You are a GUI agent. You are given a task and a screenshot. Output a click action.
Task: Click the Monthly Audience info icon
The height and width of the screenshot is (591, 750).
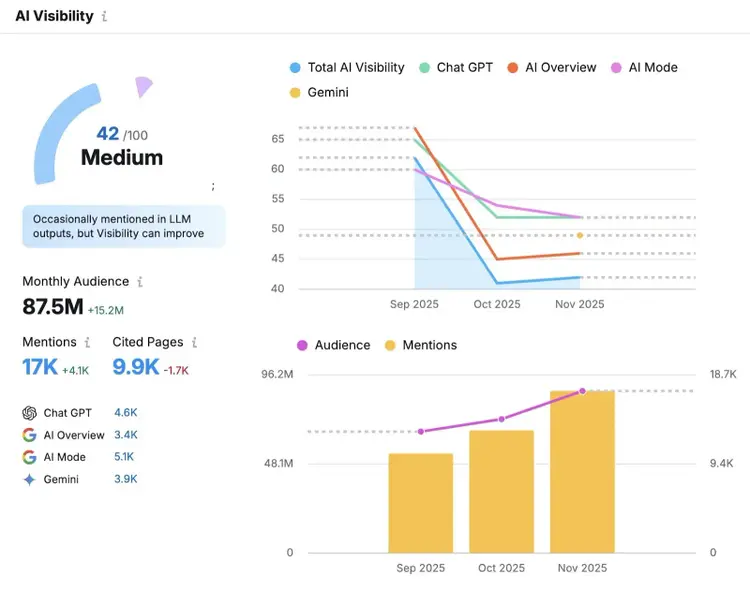140,282
